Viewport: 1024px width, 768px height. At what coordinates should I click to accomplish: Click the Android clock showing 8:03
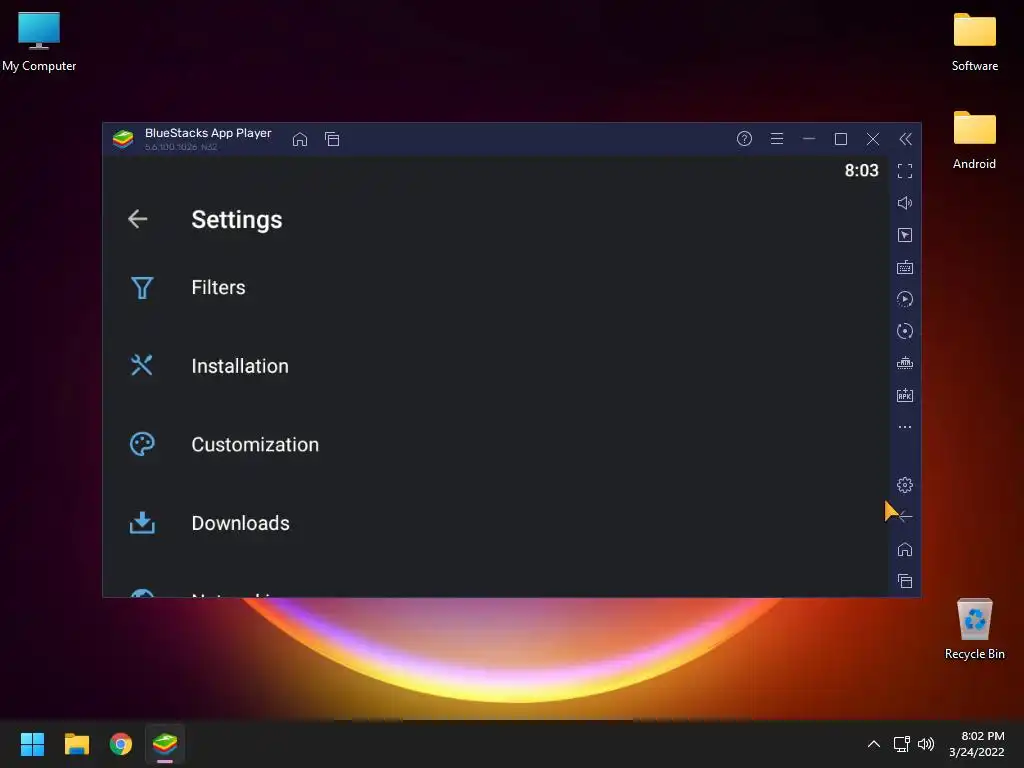(861, 170)
